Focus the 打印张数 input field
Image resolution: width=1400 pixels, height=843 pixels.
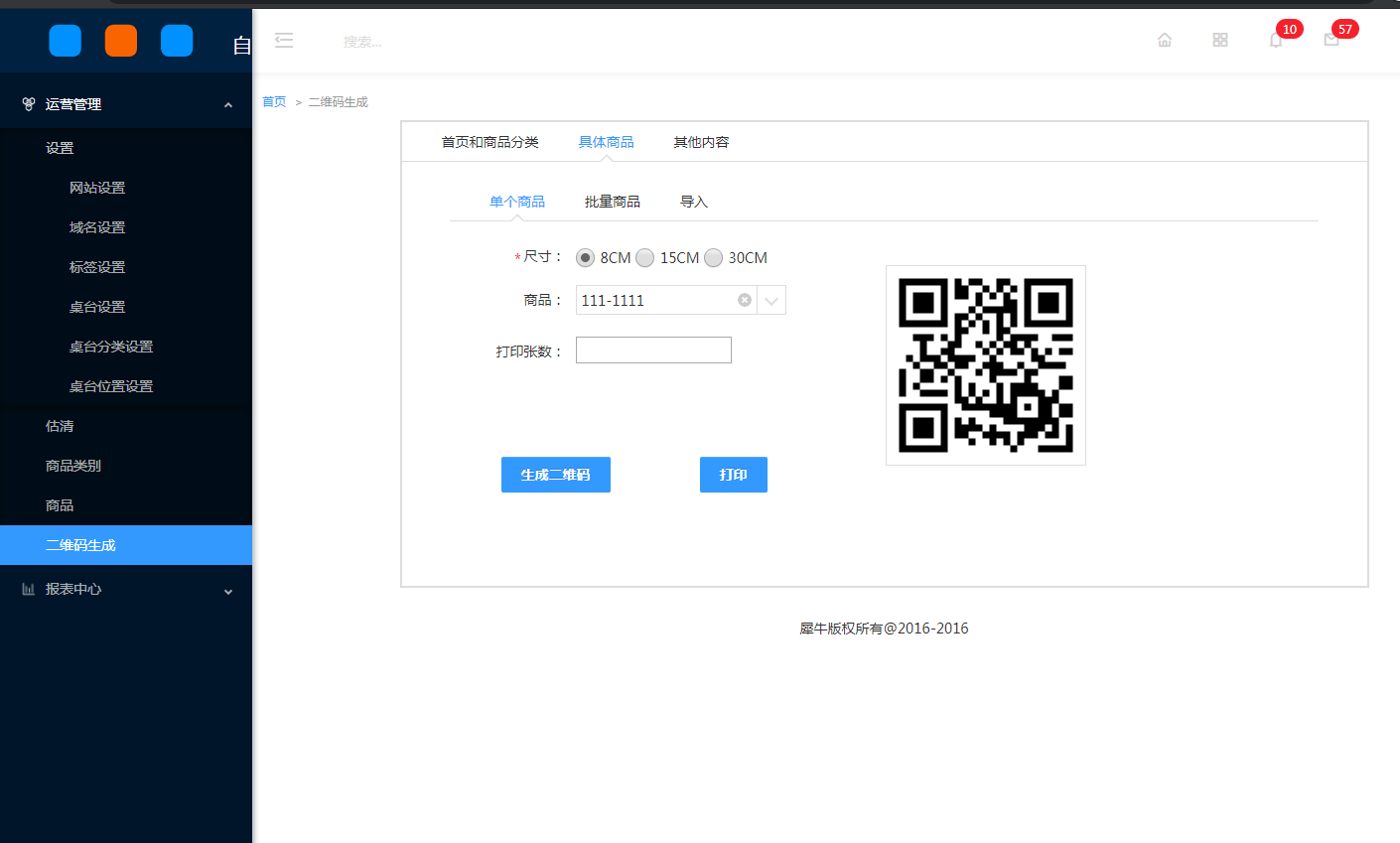click(x=653, y=350)
